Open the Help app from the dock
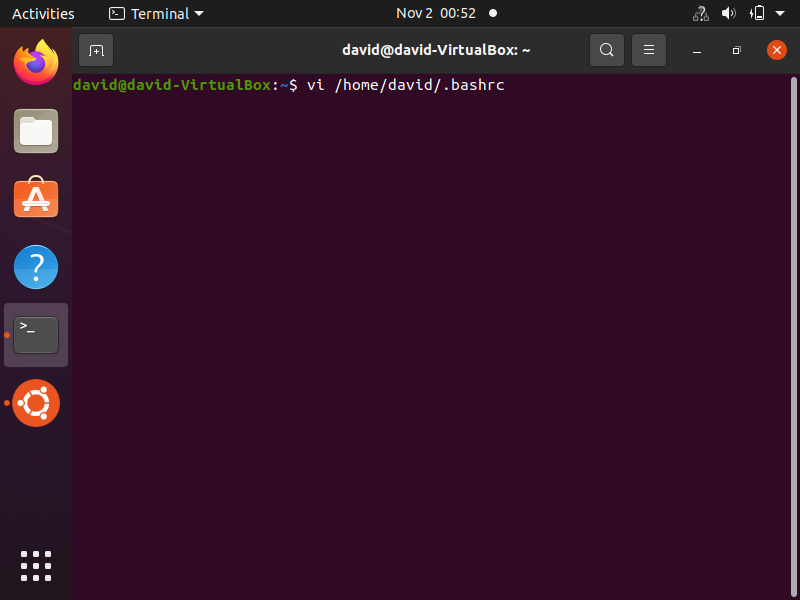The image size is (800, 600). click(36, 267)
